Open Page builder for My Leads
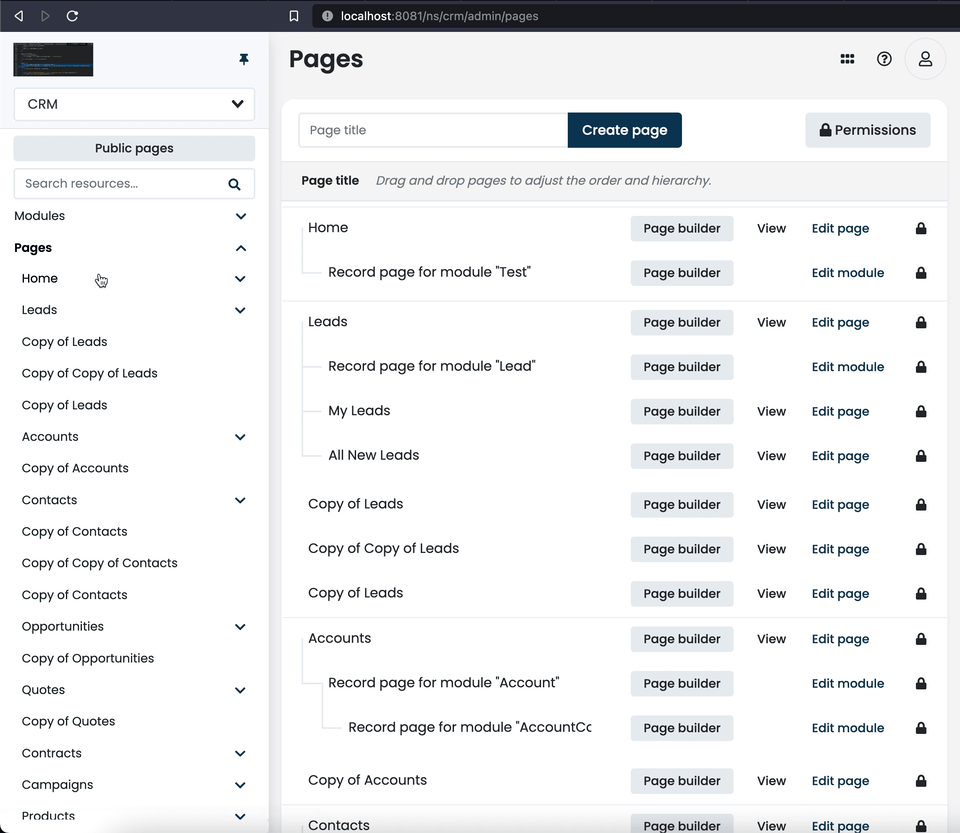 [x=682, y=411]
